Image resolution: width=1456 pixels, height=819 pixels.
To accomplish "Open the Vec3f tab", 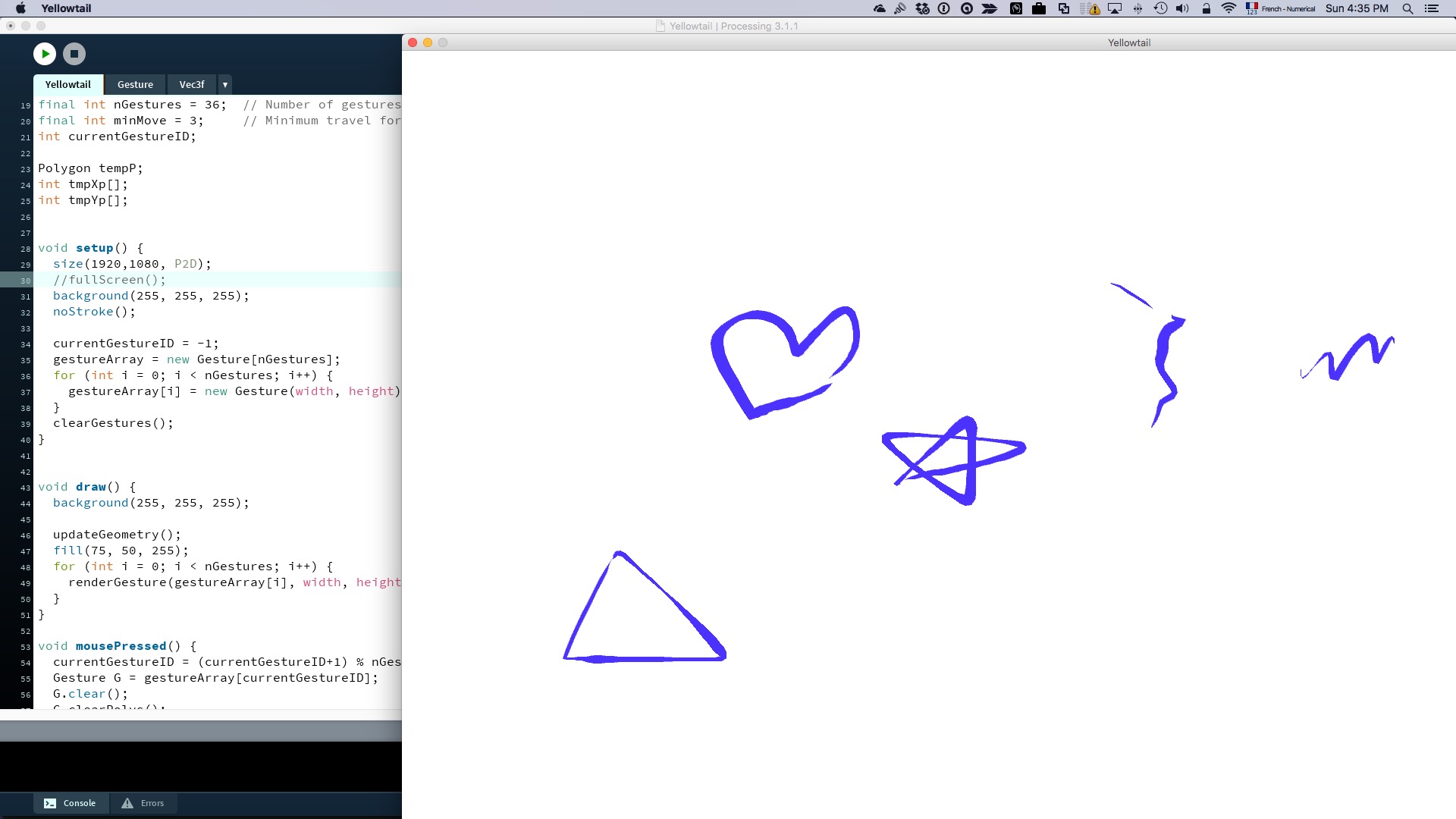I will coord(191,84).
